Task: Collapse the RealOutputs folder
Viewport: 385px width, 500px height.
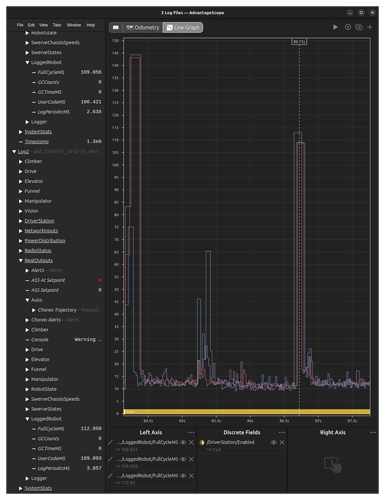Action: [21, 261]
